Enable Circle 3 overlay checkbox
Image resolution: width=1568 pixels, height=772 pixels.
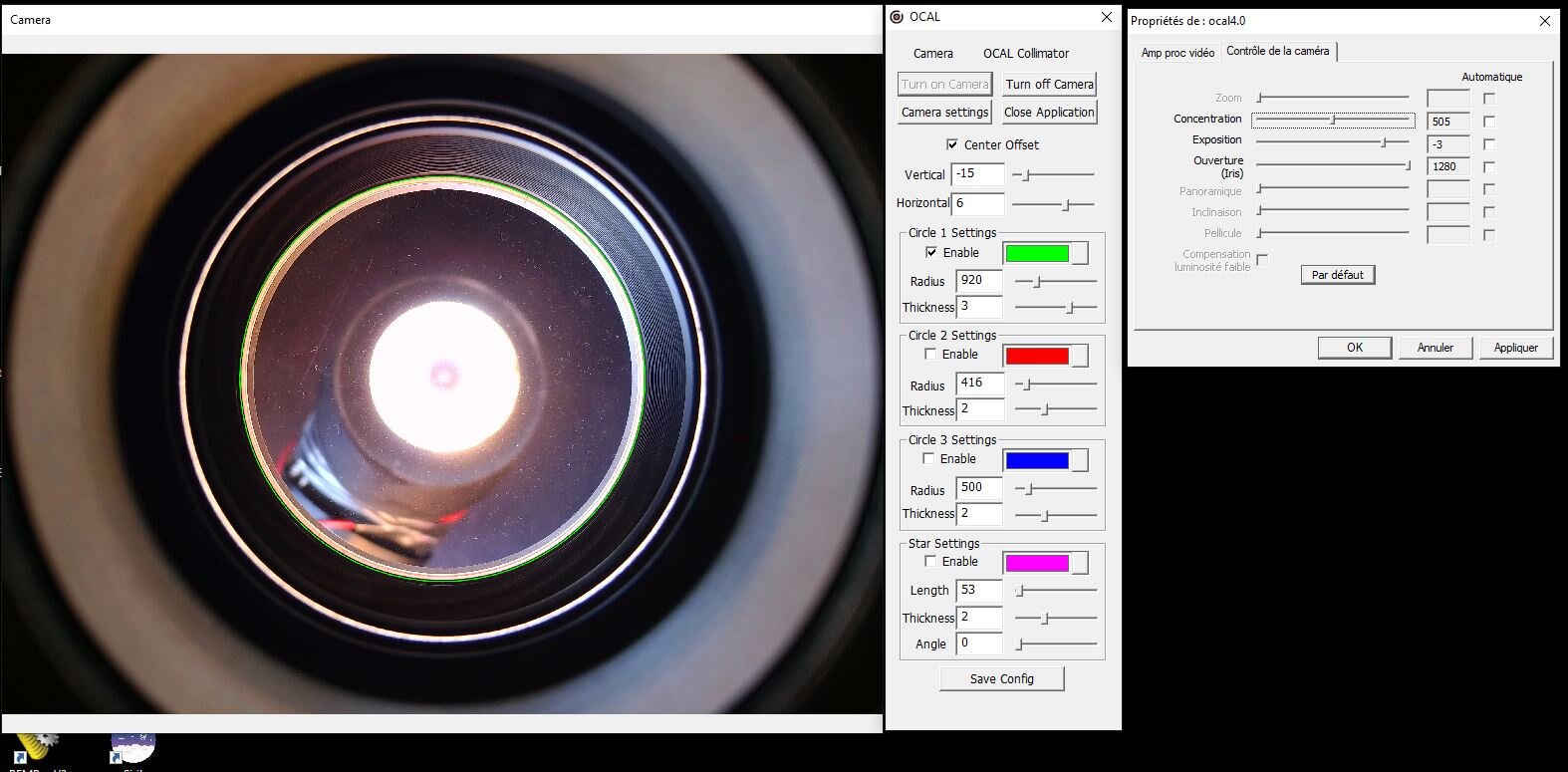[x=928, y=458]
